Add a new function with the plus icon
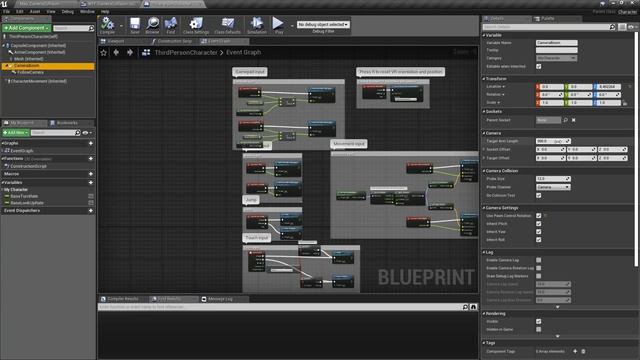 coord(91,158)
